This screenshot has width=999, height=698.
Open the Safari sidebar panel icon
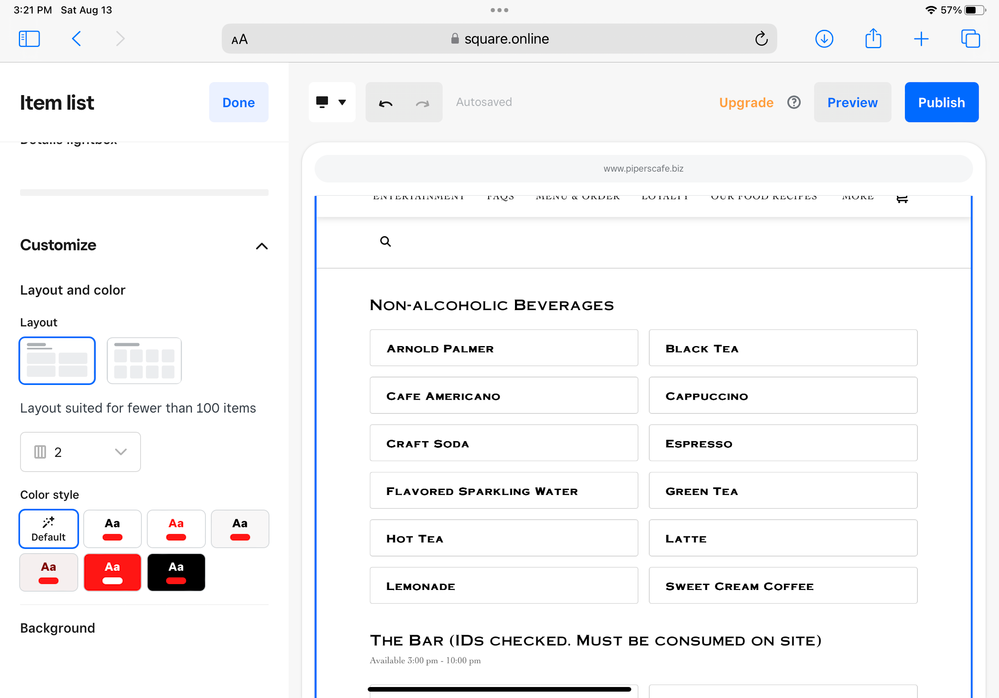(30, 39)
